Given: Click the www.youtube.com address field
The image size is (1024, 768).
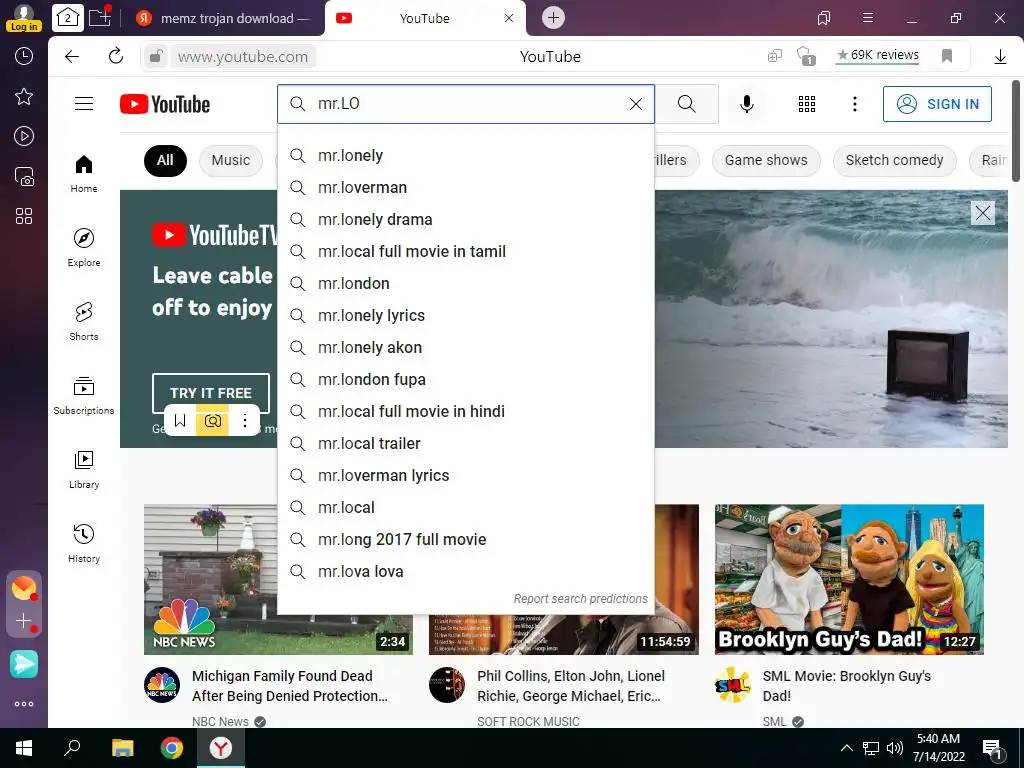Looking at the screenshot, I should [x=243, y=57].
